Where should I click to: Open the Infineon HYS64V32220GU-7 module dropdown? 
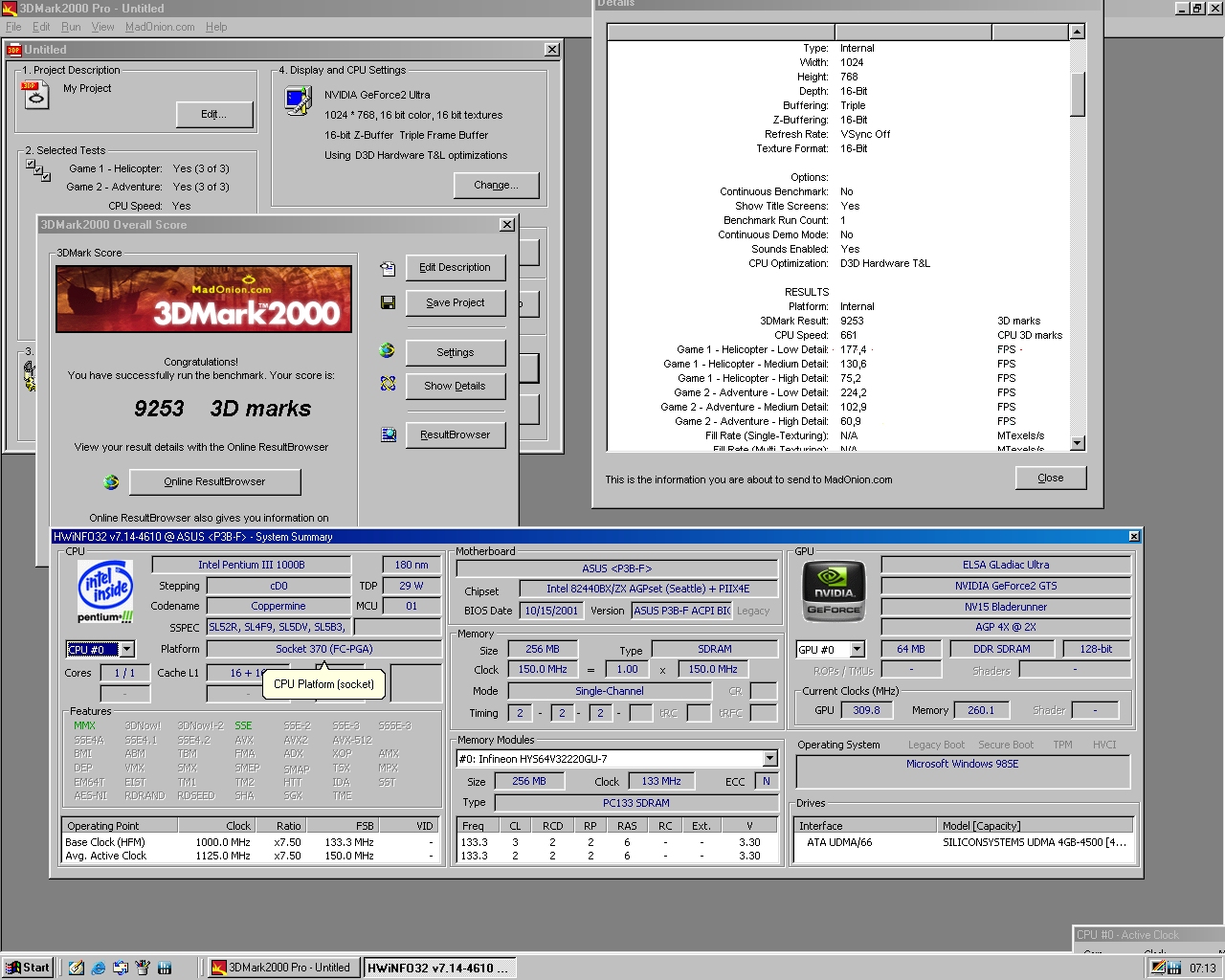769,759
